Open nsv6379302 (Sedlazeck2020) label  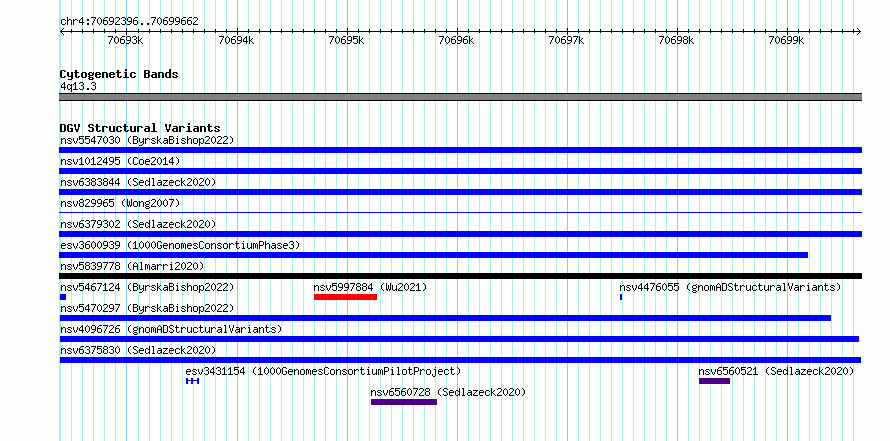pyautogui.click(x=138, y=224)
